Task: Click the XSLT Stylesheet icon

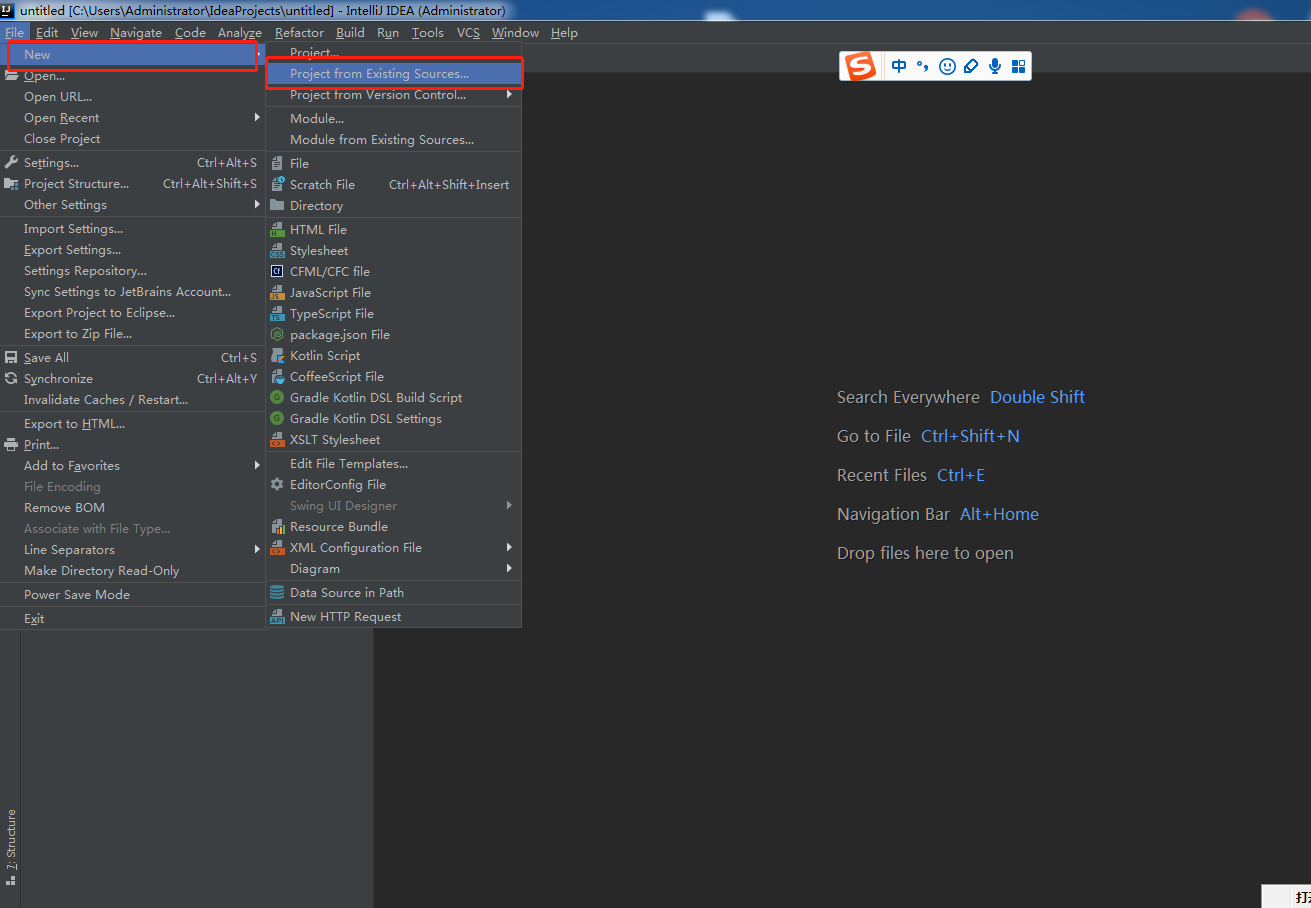Action: [277, 440]
